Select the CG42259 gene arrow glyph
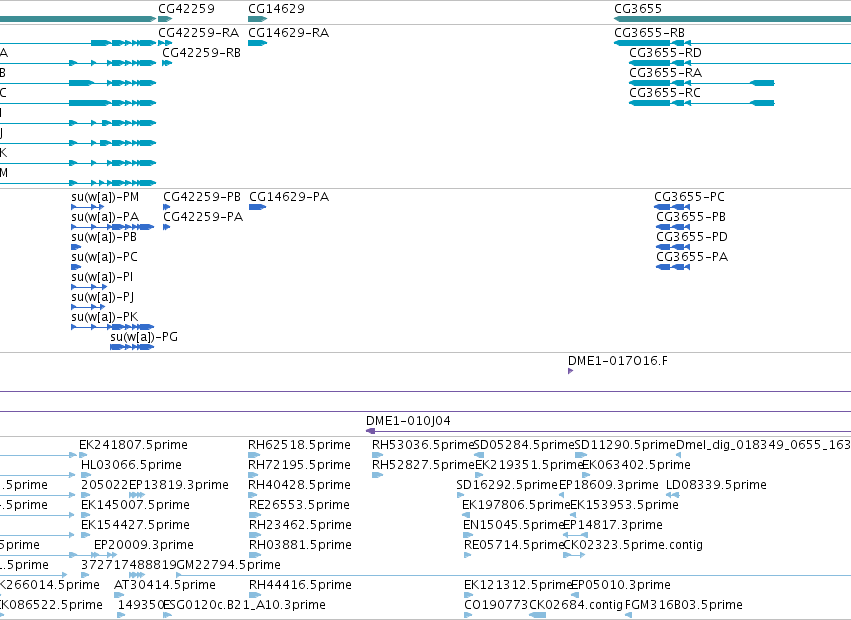The image size is (851, 620). [x=165, y=19]
